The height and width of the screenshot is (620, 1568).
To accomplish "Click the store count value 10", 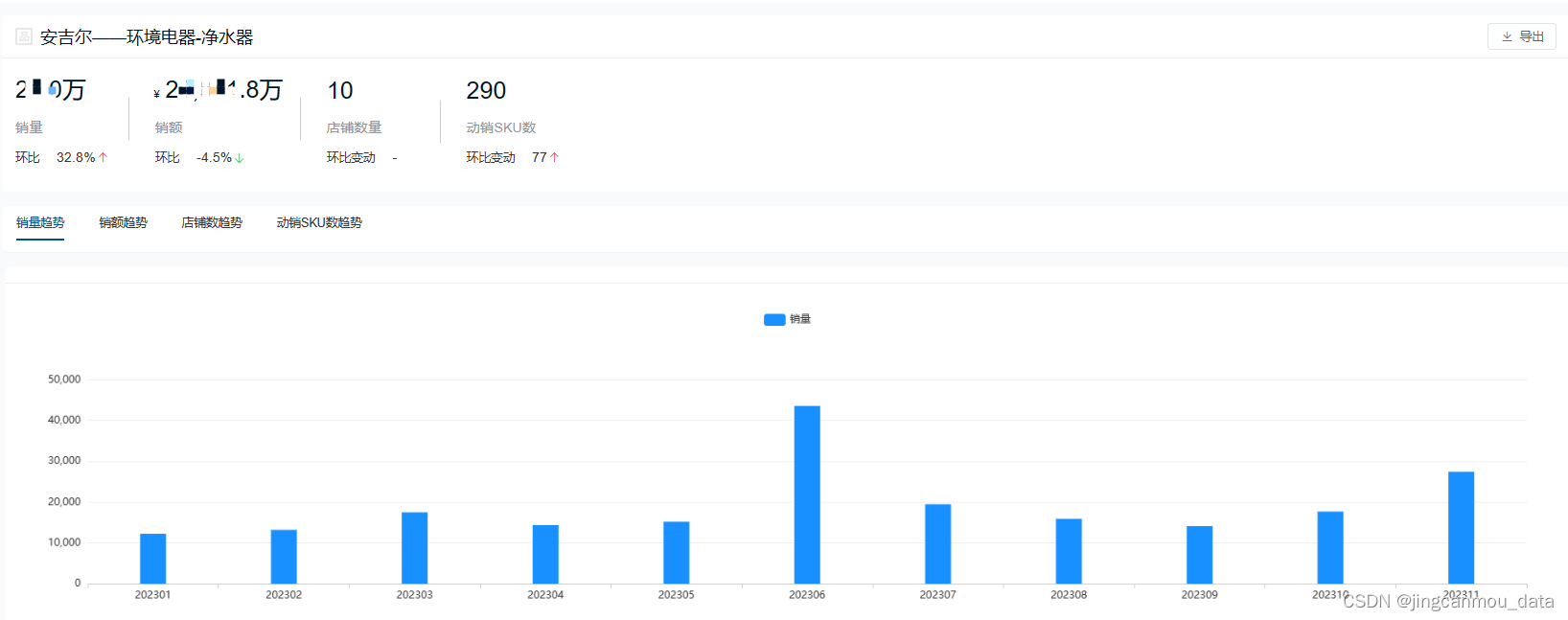I will tap(340, 90).
